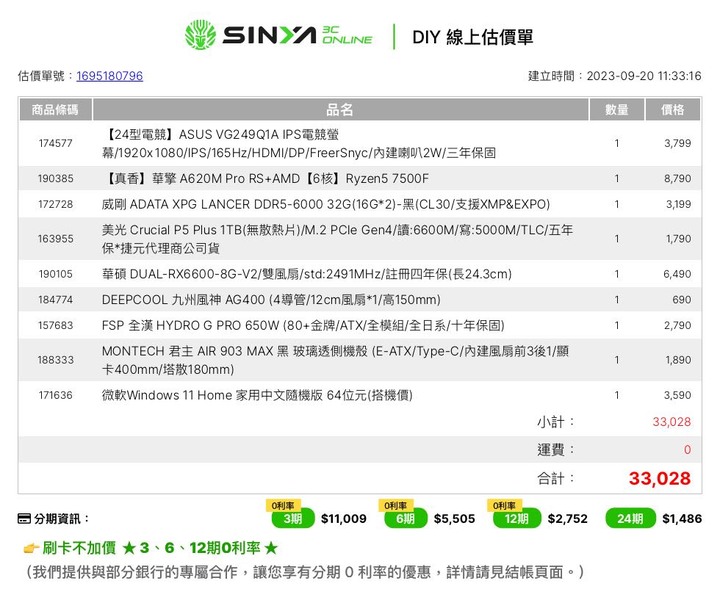Viewport: 720px width, 600px height.
Task: Click product code 157683
Action: point(56,325)
